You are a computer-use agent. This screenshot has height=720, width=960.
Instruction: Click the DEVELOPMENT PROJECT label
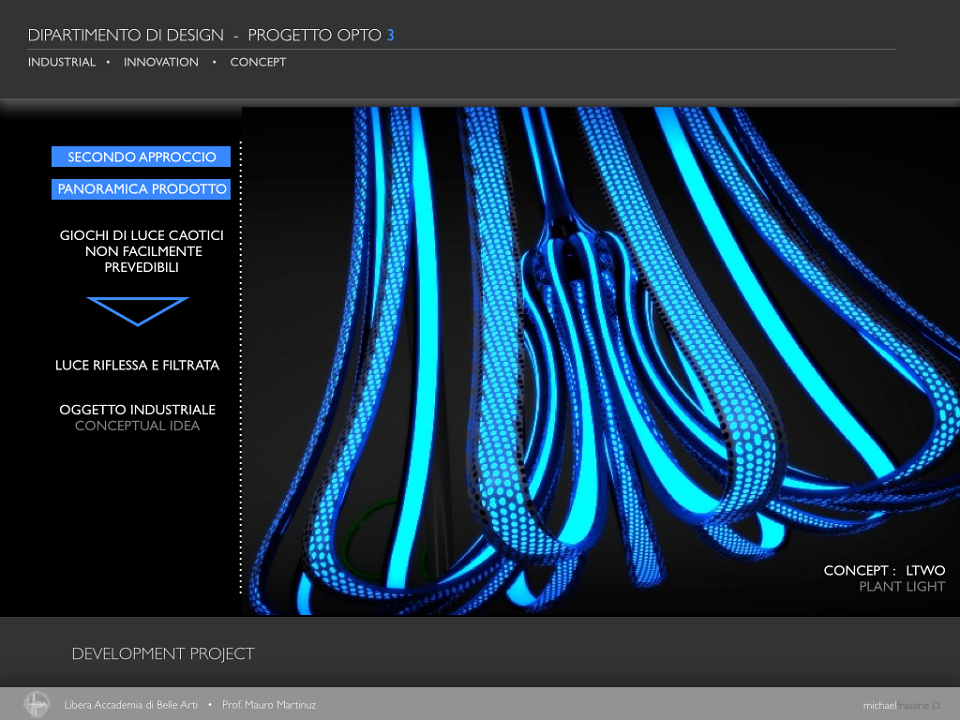(x=163, y=654)
